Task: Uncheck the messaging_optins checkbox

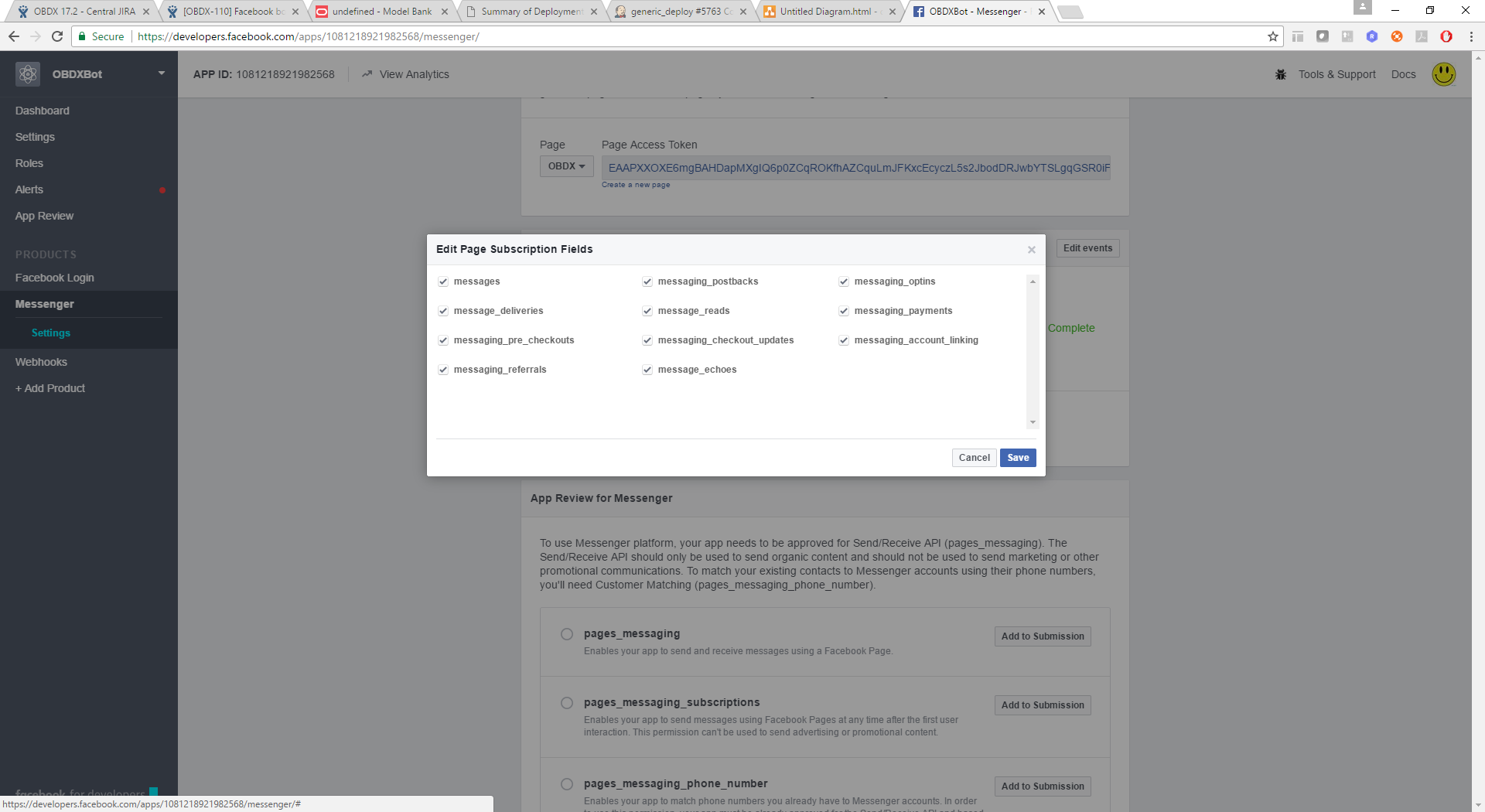Action: click(844, 281)
